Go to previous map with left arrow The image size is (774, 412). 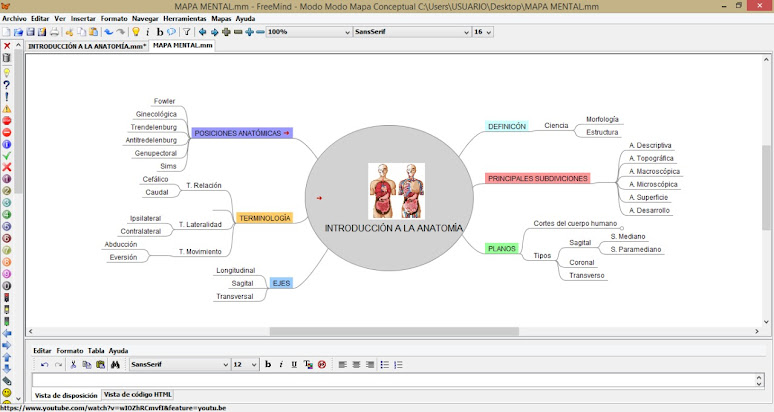[x=202, y=32]
